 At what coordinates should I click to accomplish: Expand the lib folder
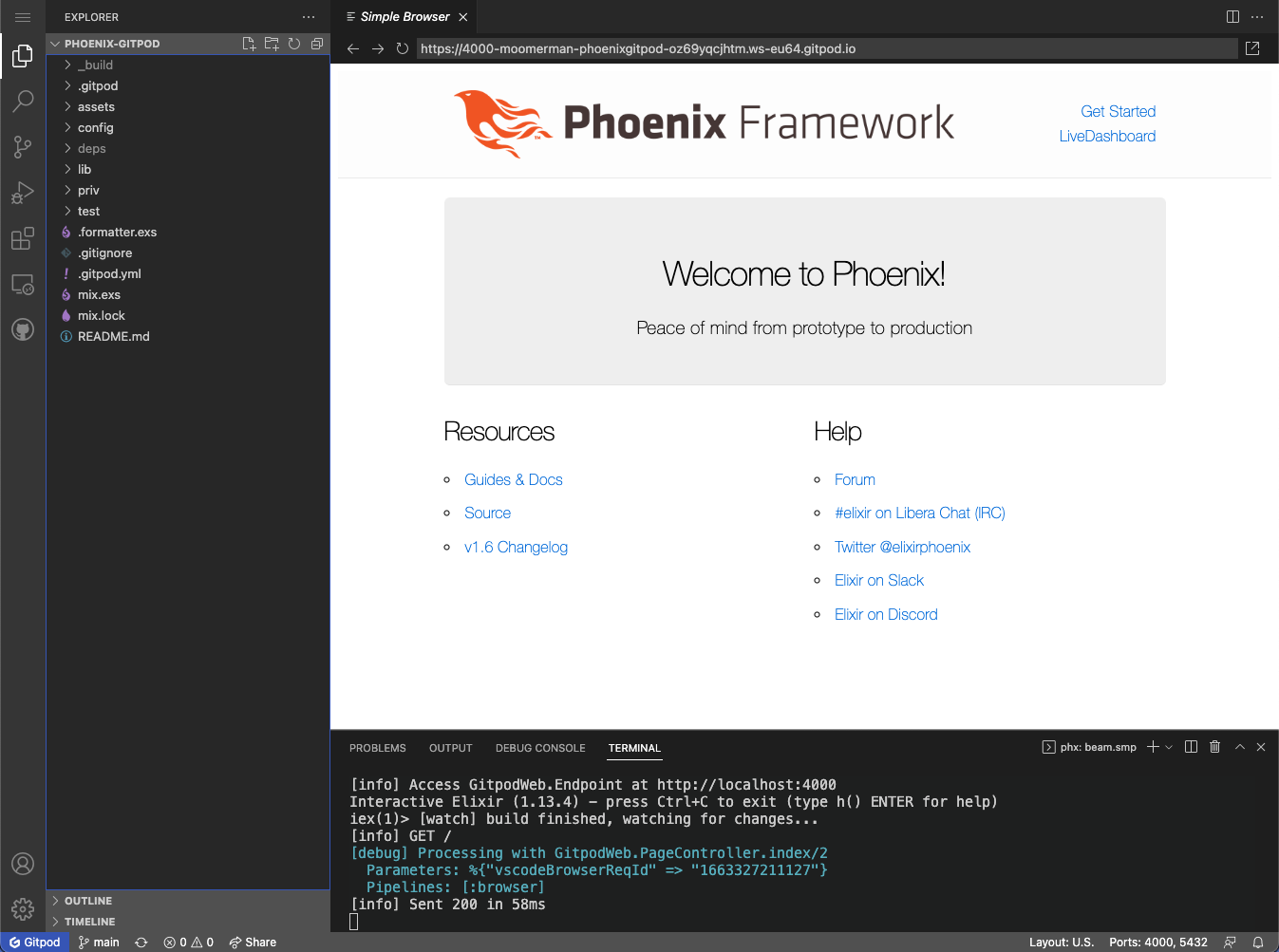[x=188, y=169]
